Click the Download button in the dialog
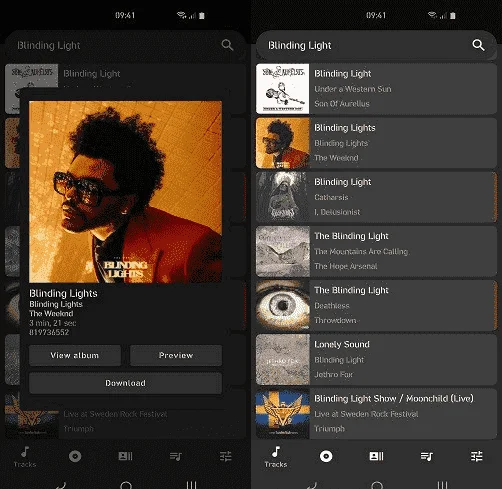 pos(125,383)
